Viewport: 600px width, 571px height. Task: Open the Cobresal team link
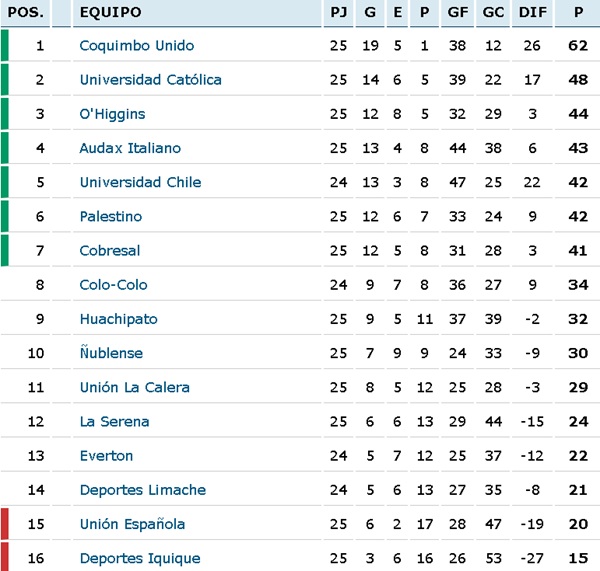110,250
